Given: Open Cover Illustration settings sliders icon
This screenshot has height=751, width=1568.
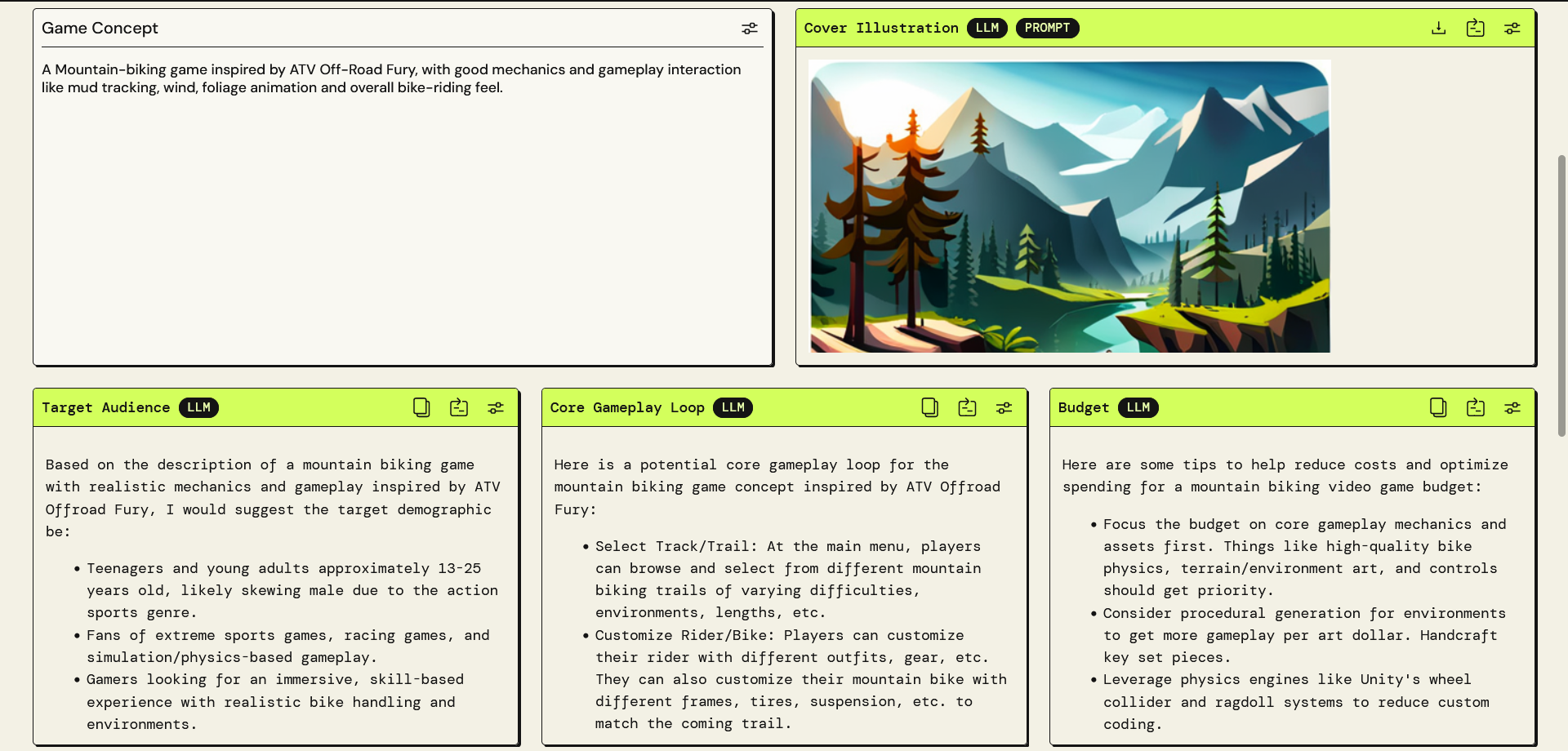Looking at the screenshot, I should pyautogui.click(x=1512, y=29).
